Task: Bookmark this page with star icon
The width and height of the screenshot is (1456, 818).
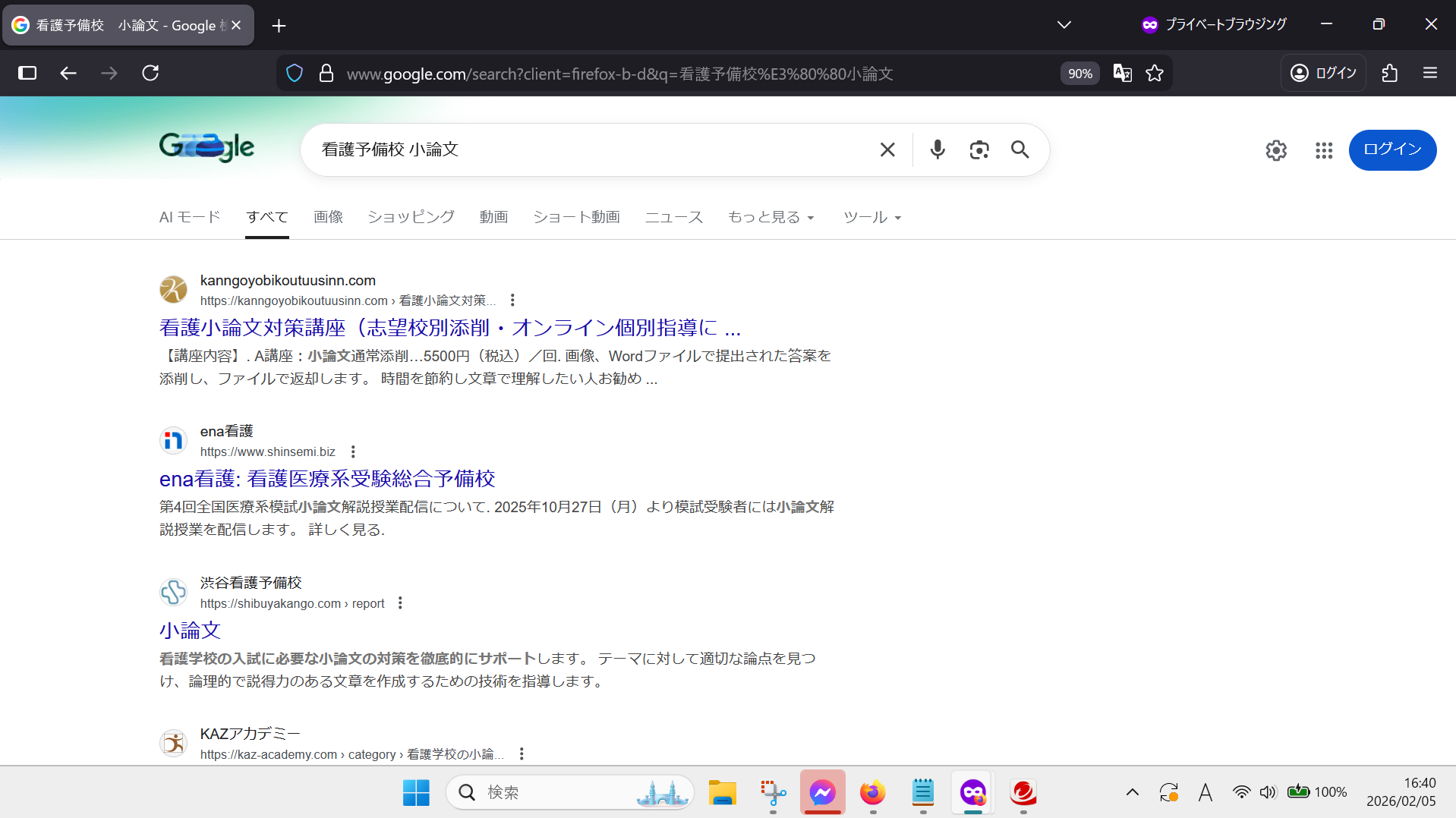Action: point(1154,74)
